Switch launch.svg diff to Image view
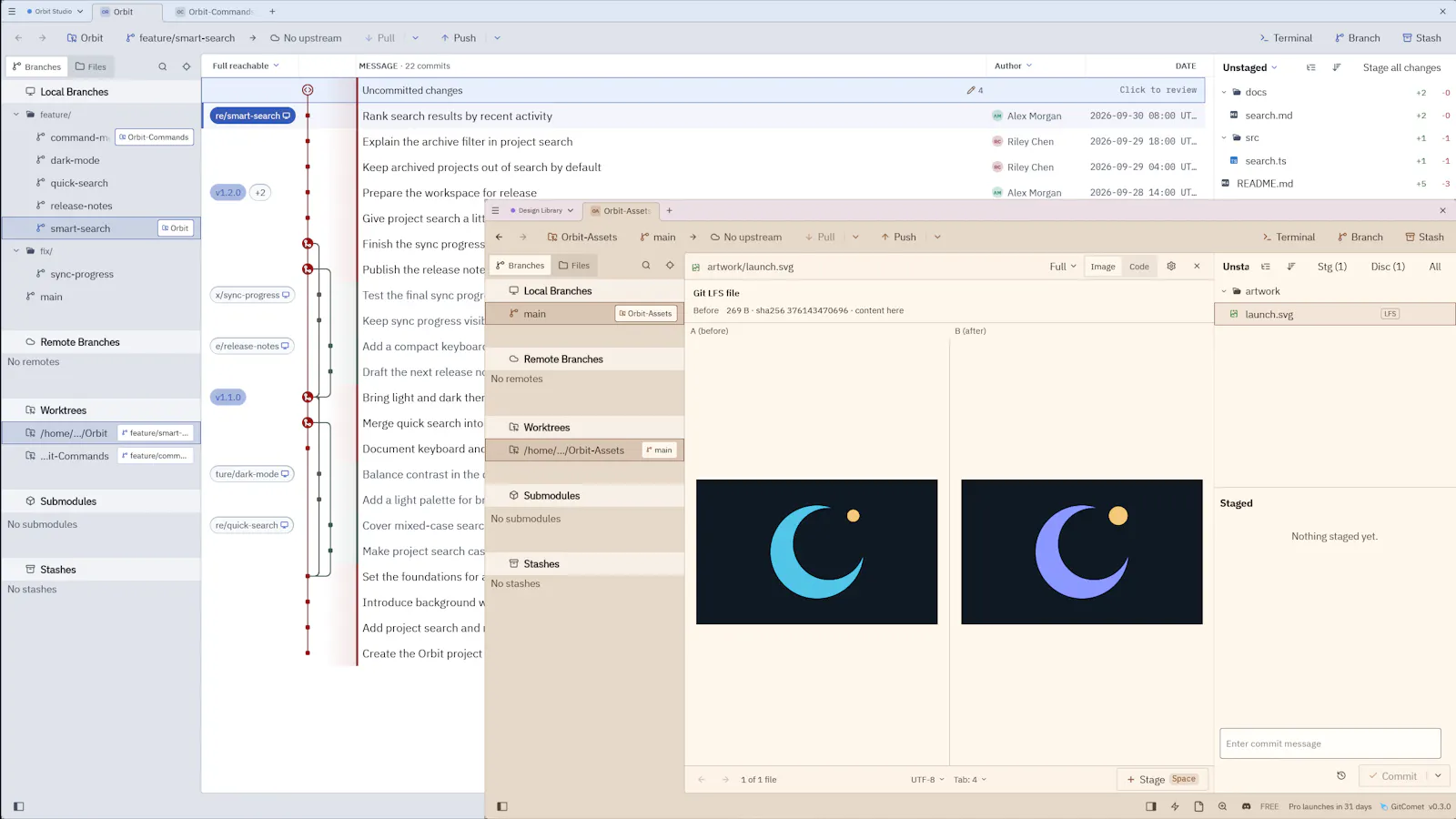The width and height of the screenshot is (1456, 819). [x=1103, y=267]
